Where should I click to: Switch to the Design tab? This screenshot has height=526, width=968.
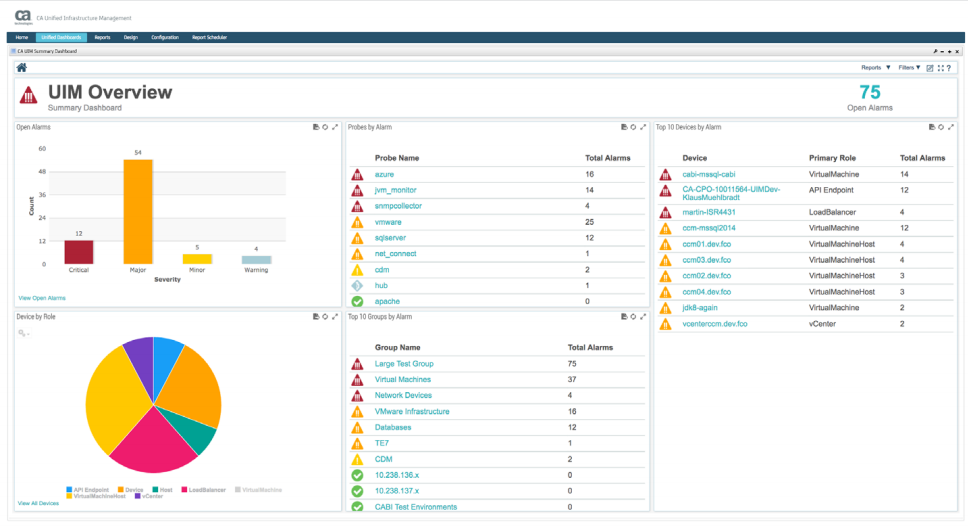131,38
